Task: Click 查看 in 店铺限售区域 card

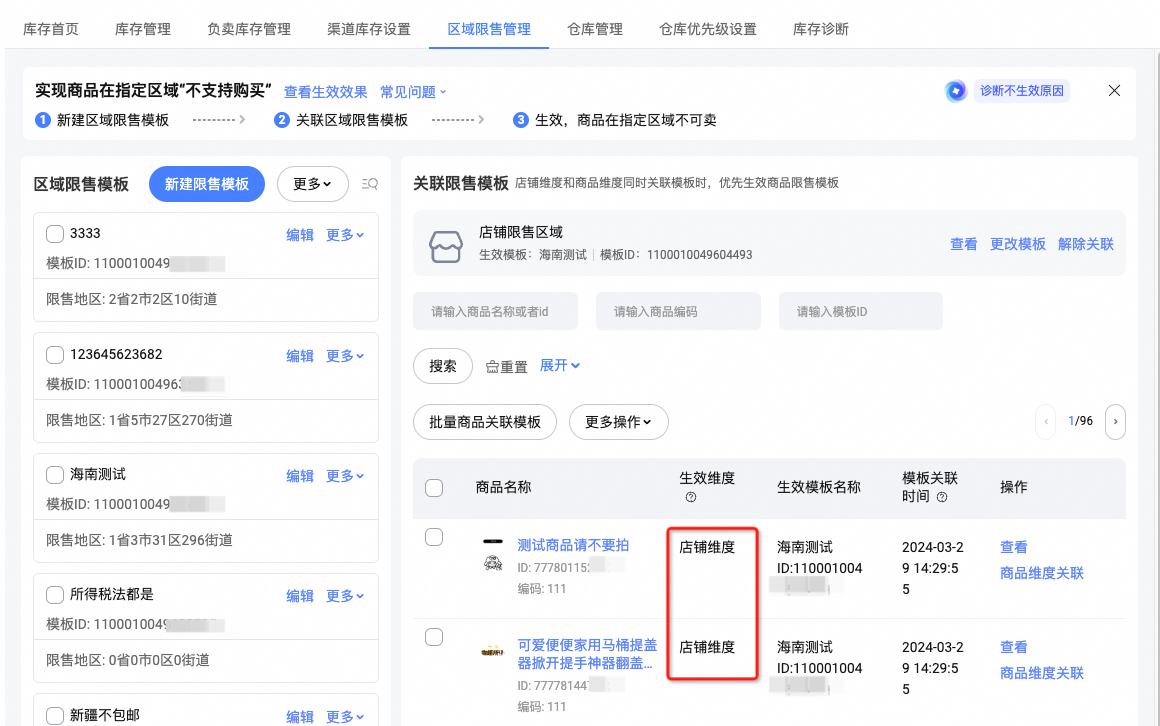Action: pyautogui.click(x=963, y=244)
